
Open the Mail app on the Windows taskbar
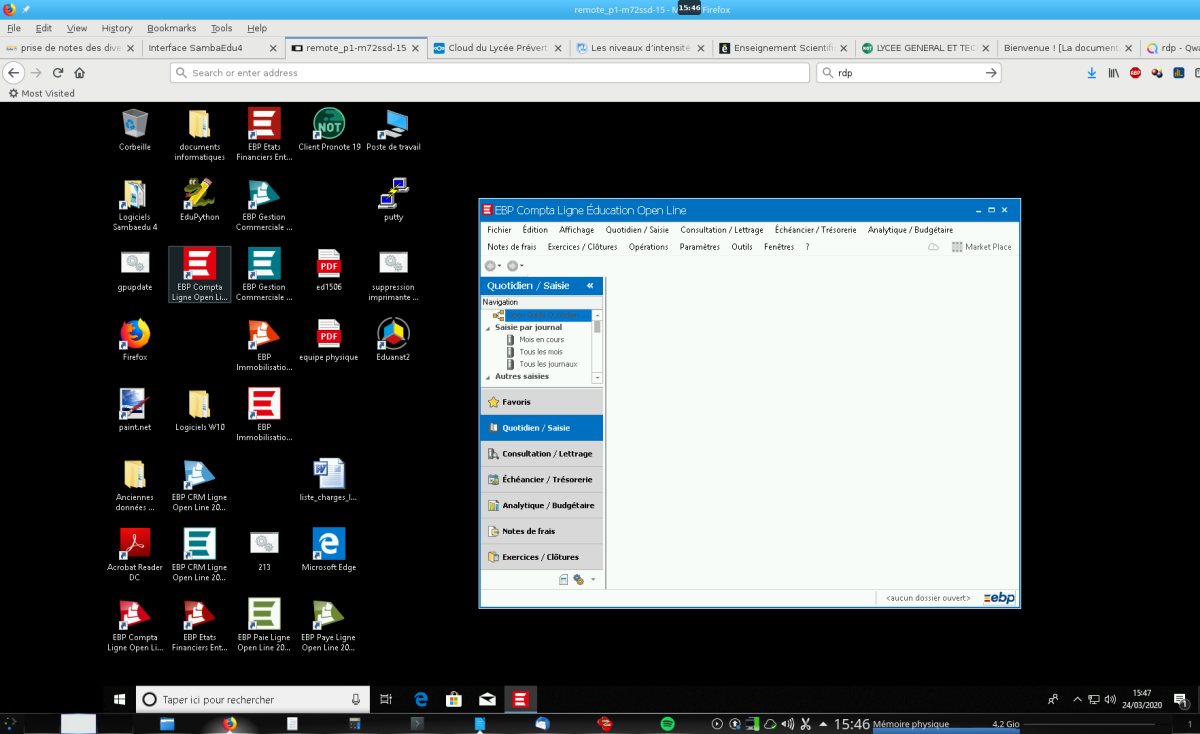pyautogui.click(x=487, y=699)
